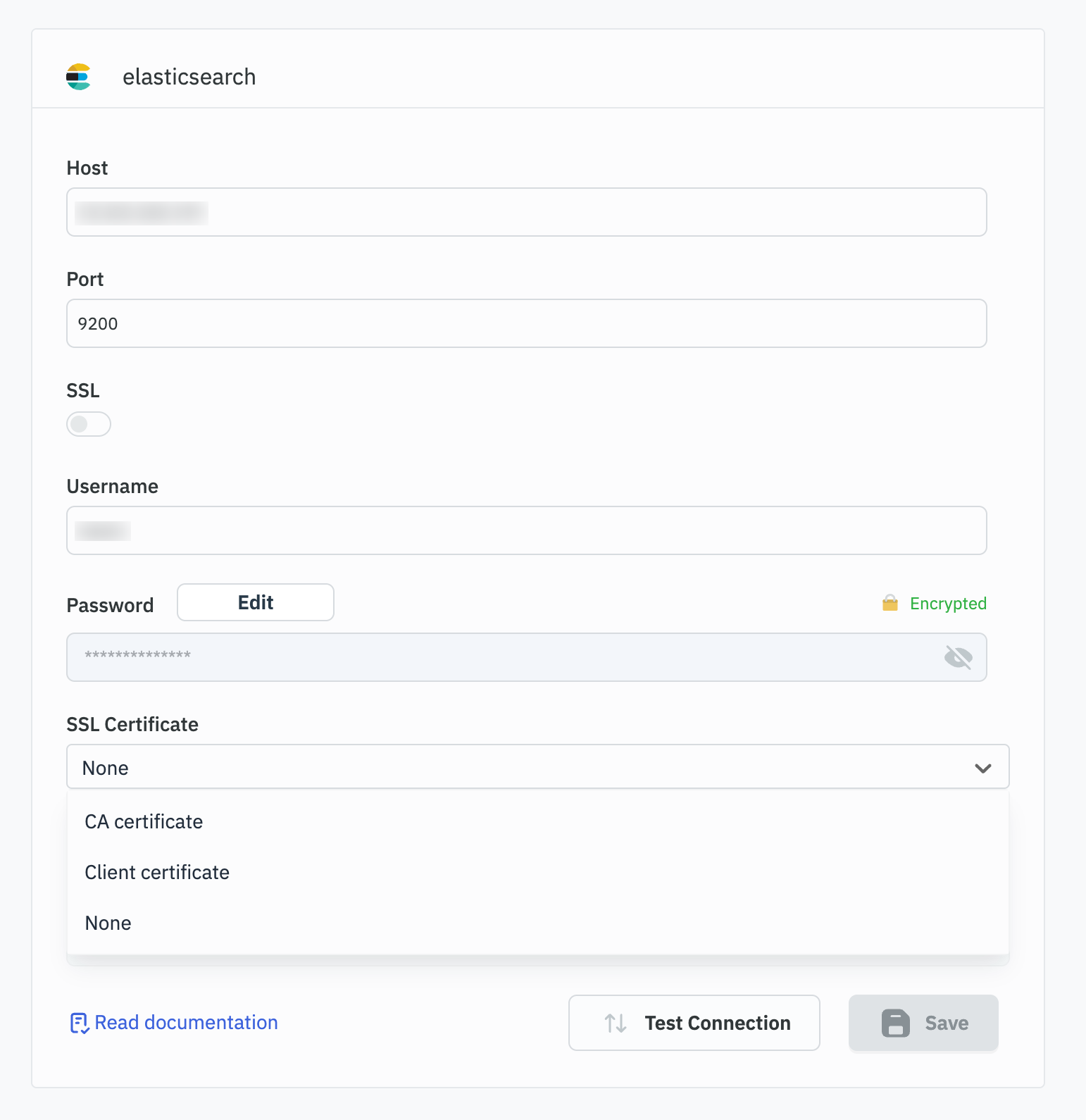Click the document icon beside Read documentation
1086x1120 pixels.
pos(79,1023)
